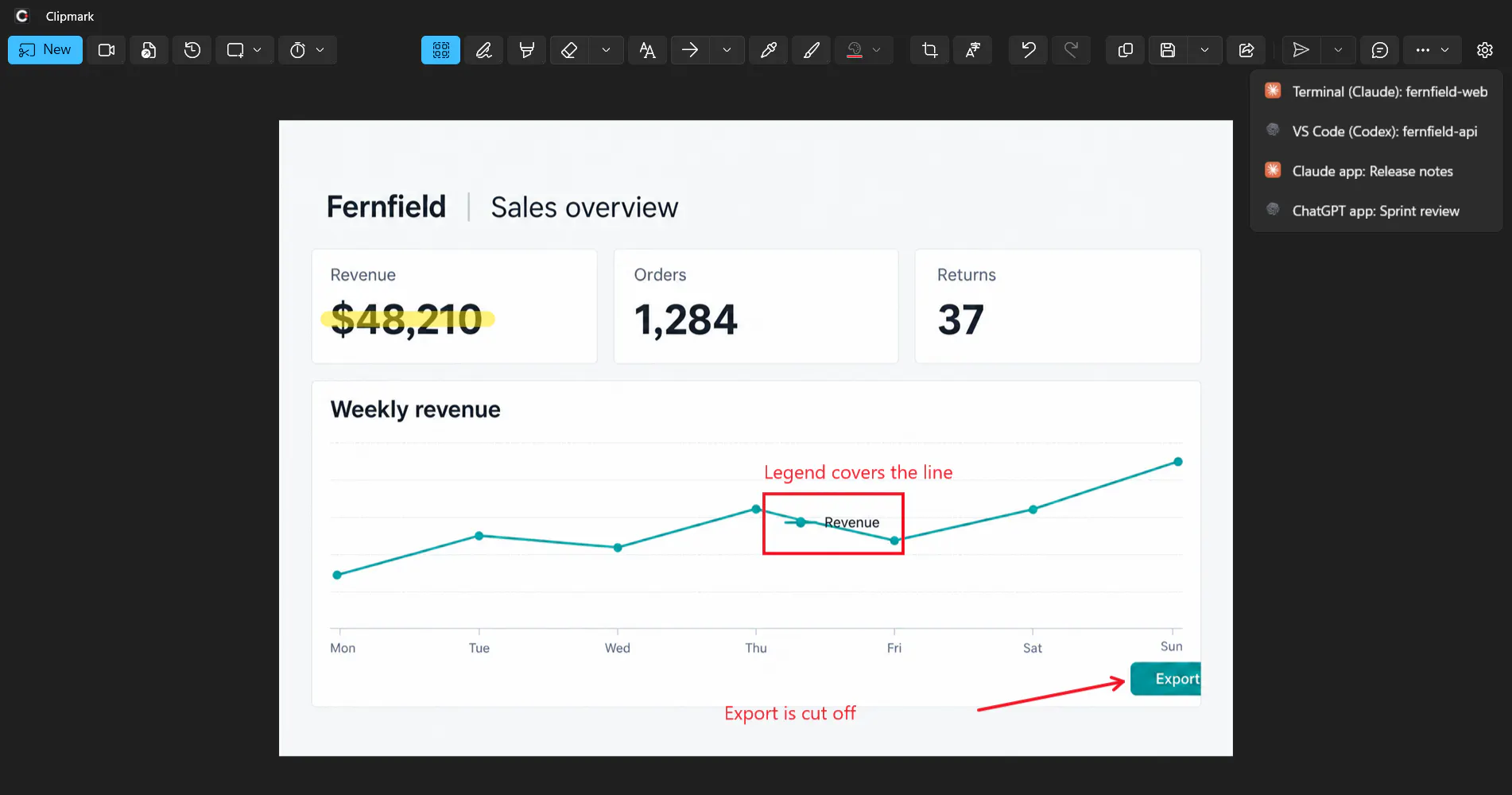The height and width of the screenshot is (795, 1512).
Task: Click the delay timer icon
Action: pos(298,50)
